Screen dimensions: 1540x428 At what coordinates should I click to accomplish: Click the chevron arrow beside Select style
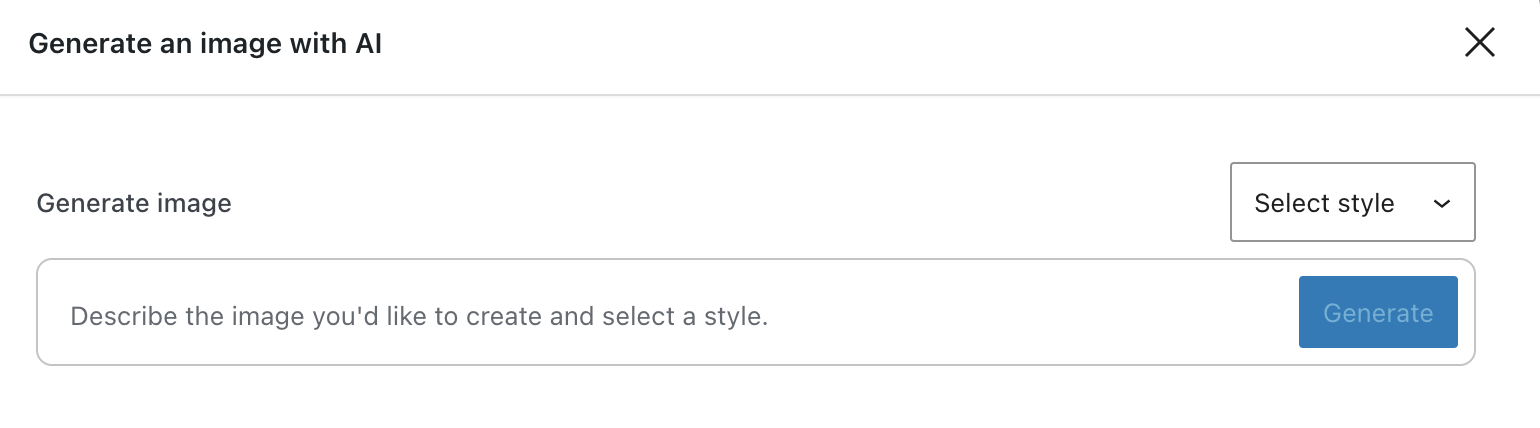1441,204
